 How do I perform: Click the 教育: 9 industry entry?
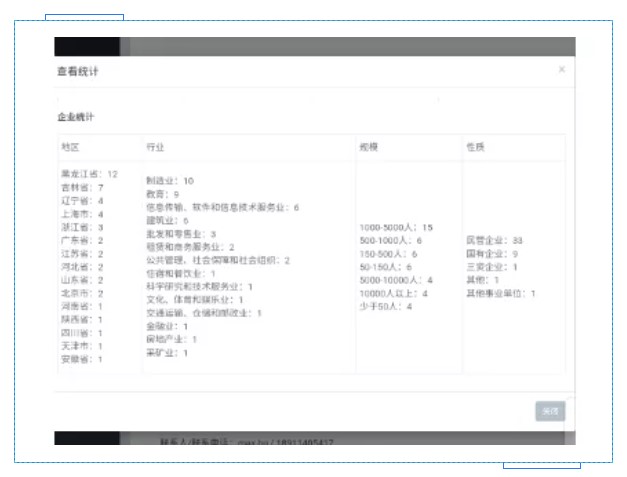click(162, 194)
